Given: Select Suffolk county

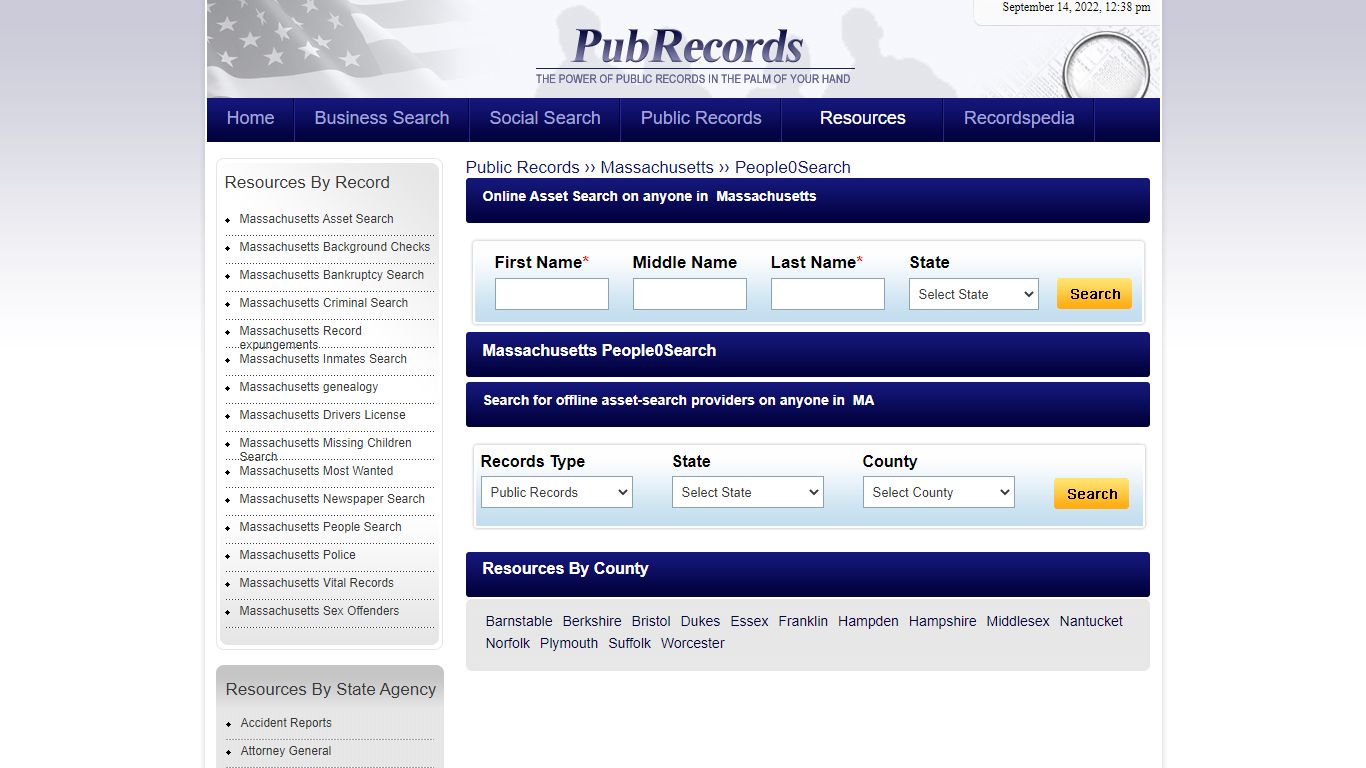Looking at the screenshot, I should pyautogui.click(x=630, y=643).
